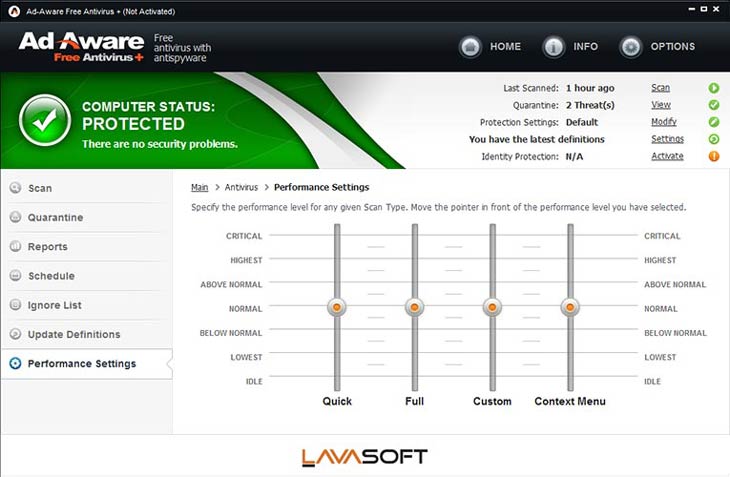
Task: Click the Custom scan slider knob
Action: click(x=492, y=307)
